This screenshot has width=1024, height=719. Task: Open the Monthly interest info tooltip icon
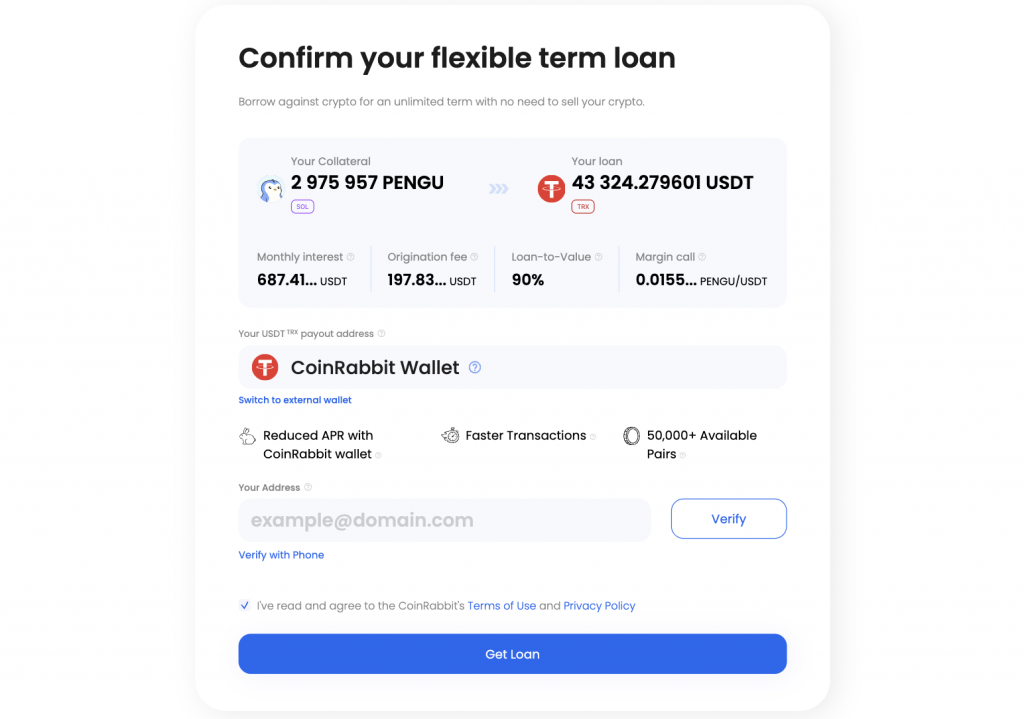(x=351, y=257)
